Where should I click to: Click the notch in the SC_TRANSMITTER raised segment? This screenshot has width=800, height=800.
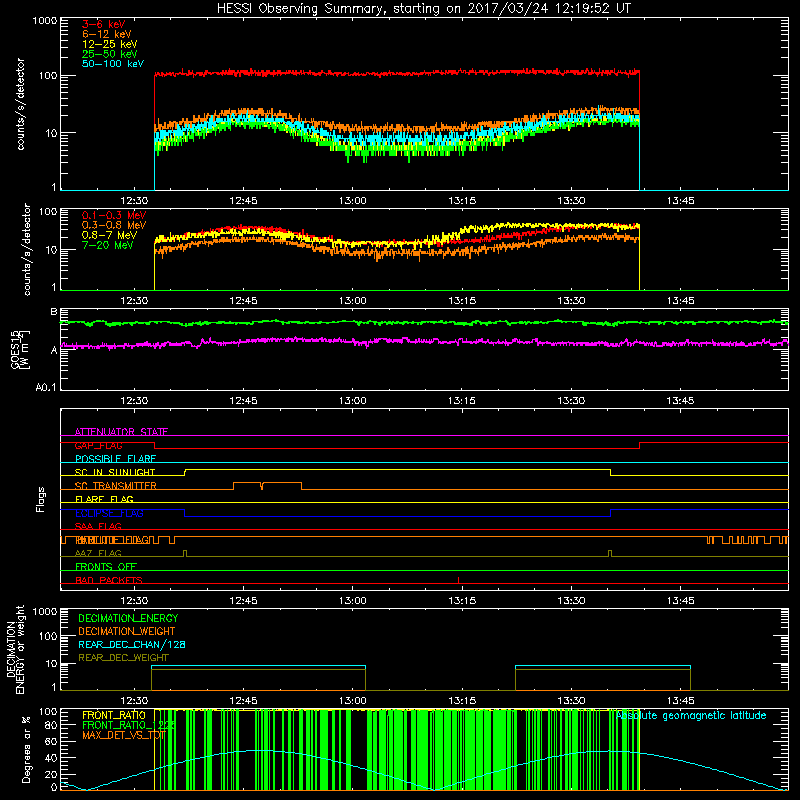coord(262,486)
